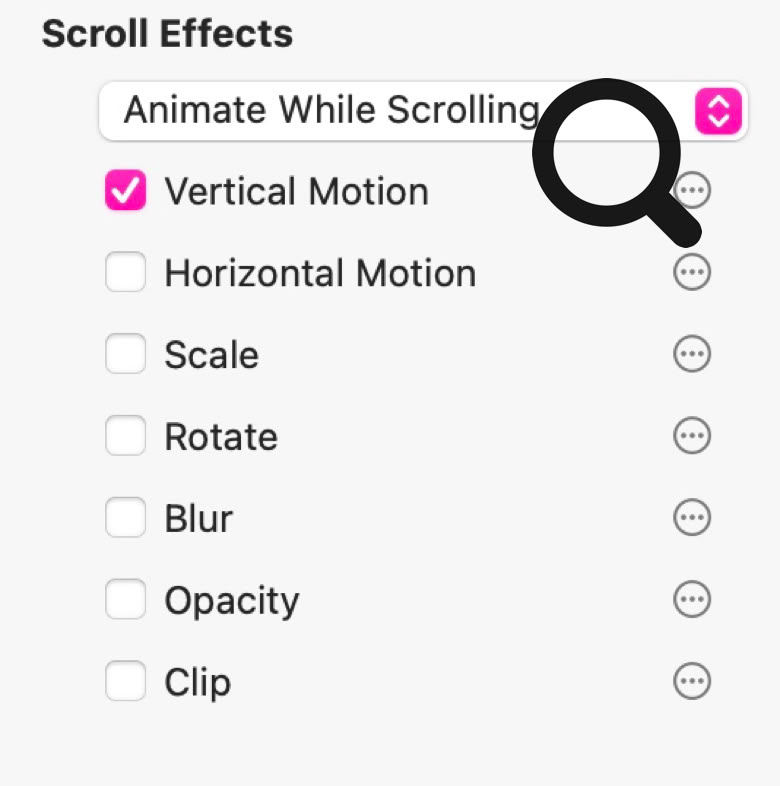780x786 pixels.
Task: Open Opacity effect ellipsis menu
Action: pos(692,600)
